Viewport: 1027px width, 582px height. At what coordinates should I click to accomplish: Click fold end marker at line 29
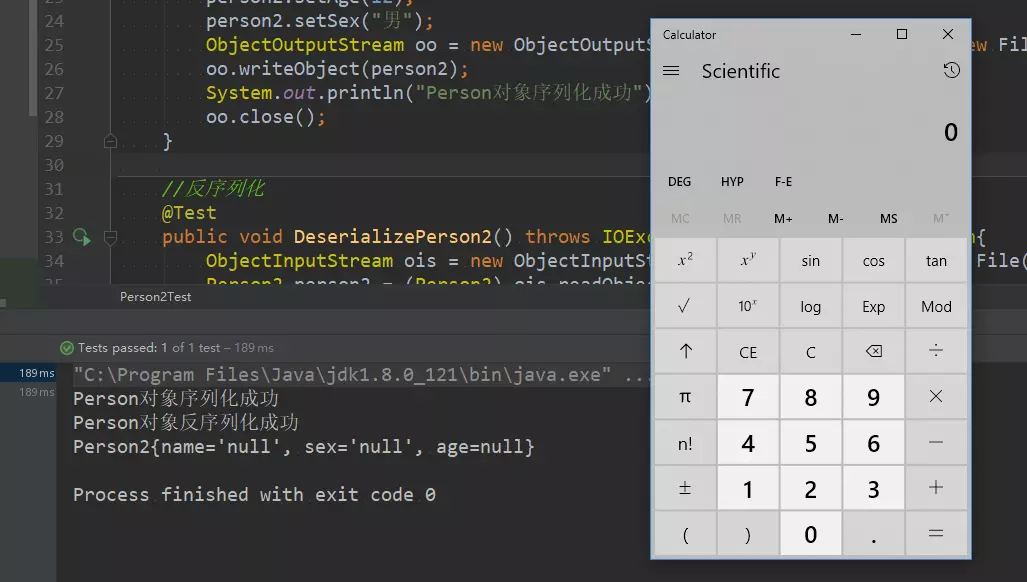click(x=110, y=141)
